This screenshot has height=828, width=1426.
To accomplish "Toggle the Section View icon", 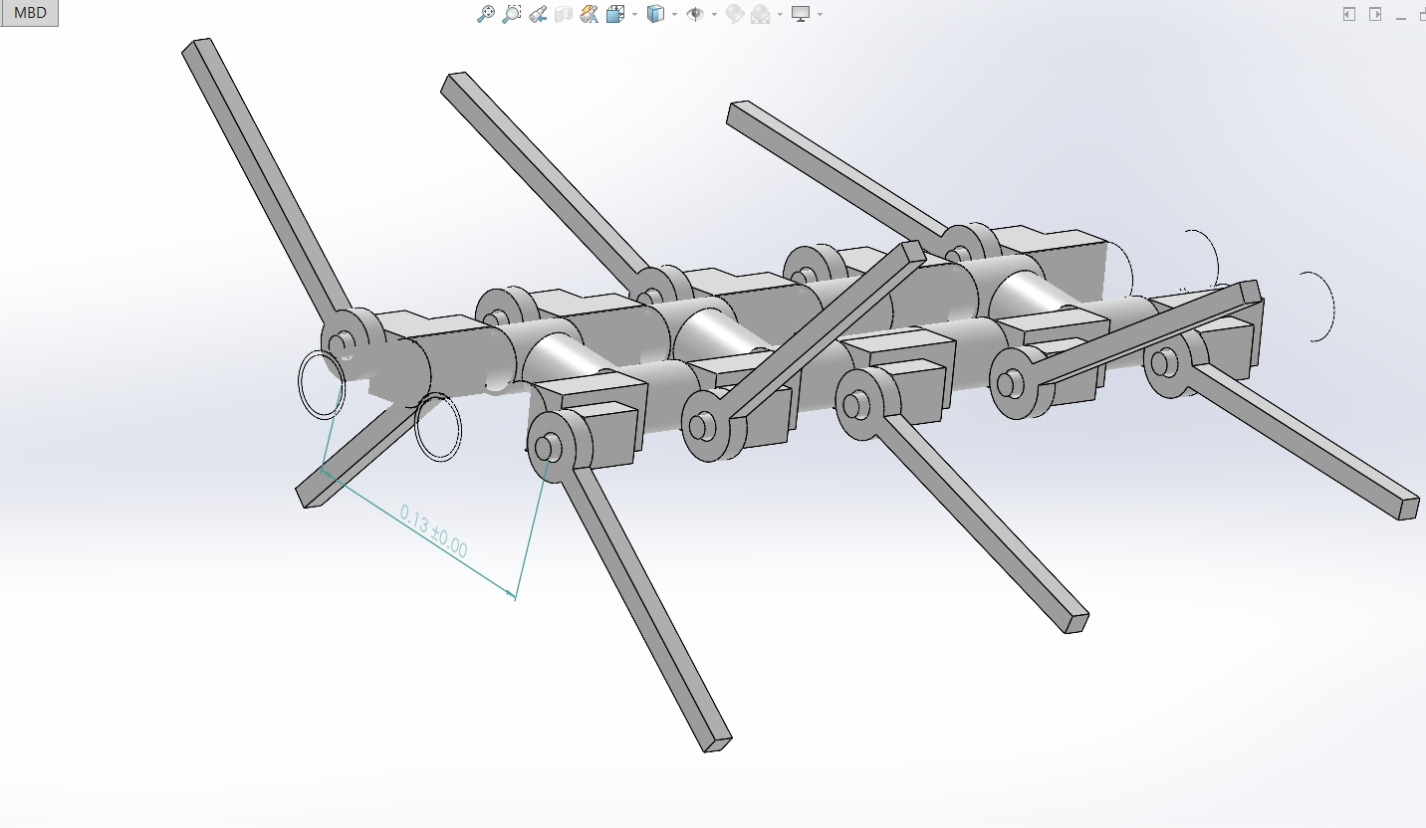I will coord(563,14).
